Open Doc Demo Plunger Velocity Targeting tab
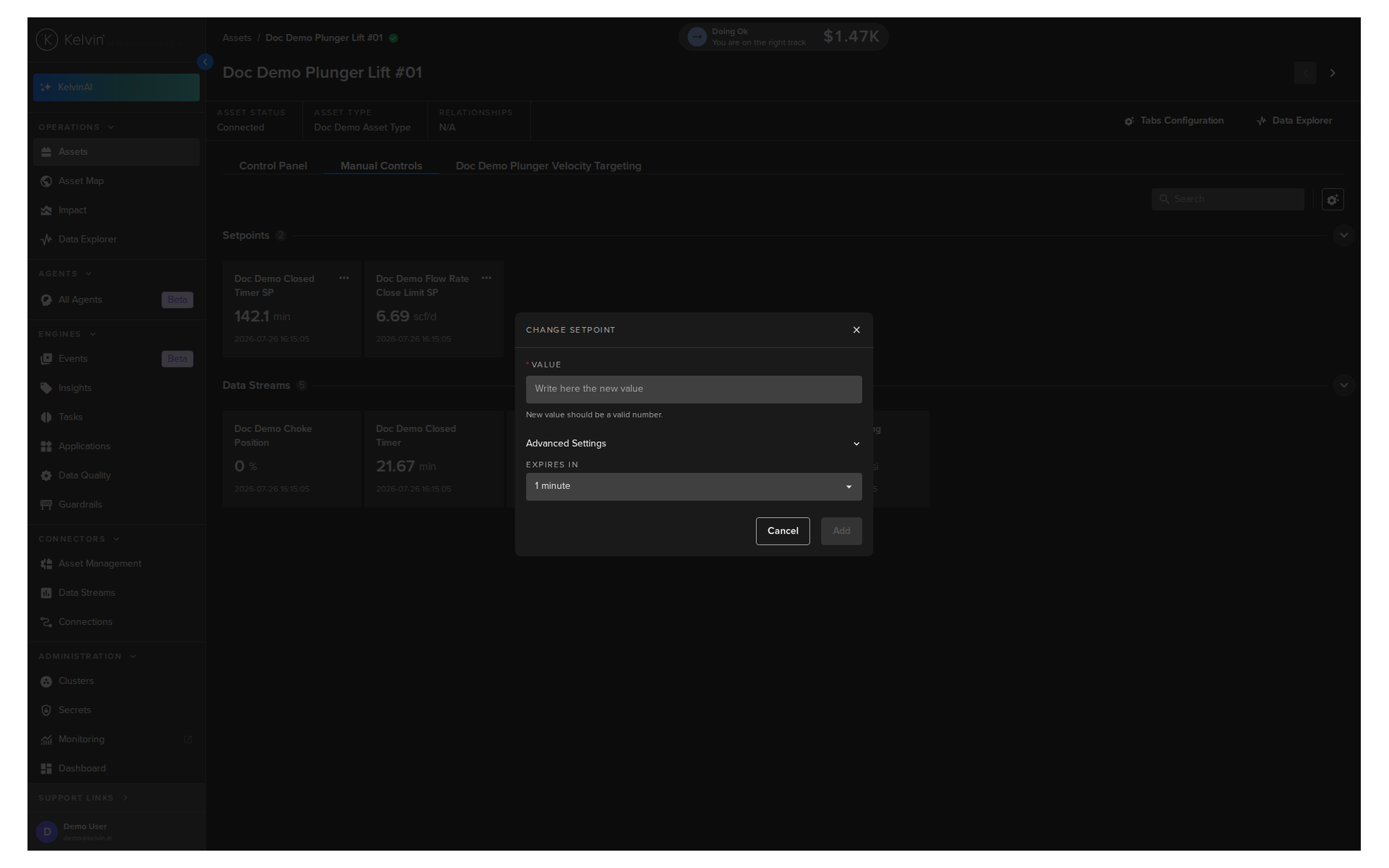The image size is (1389, 868). [548, 166]
